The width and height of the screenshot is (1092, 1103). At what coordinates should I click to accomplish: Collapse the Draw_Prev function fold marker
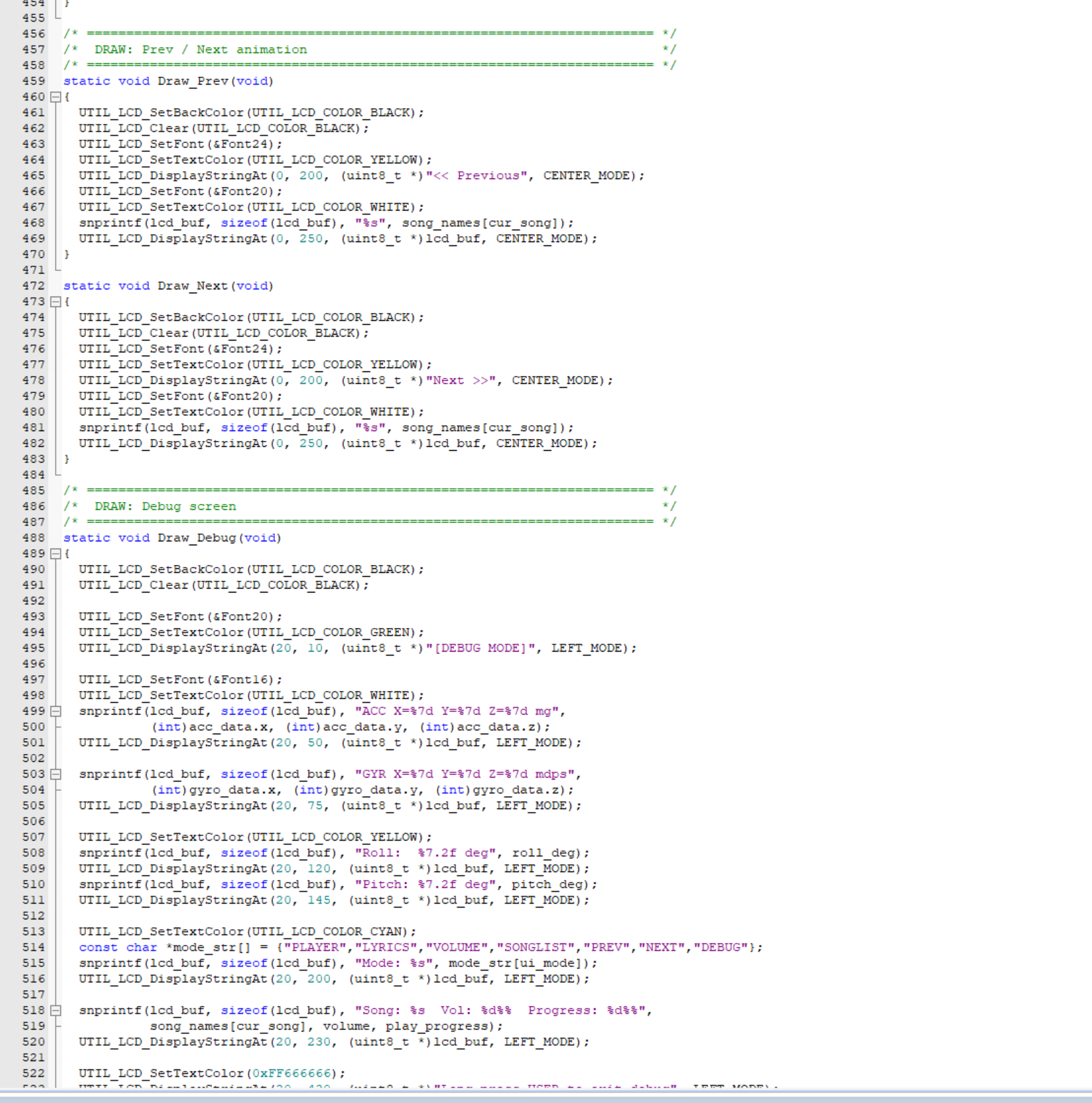click(x=56, y=97)
